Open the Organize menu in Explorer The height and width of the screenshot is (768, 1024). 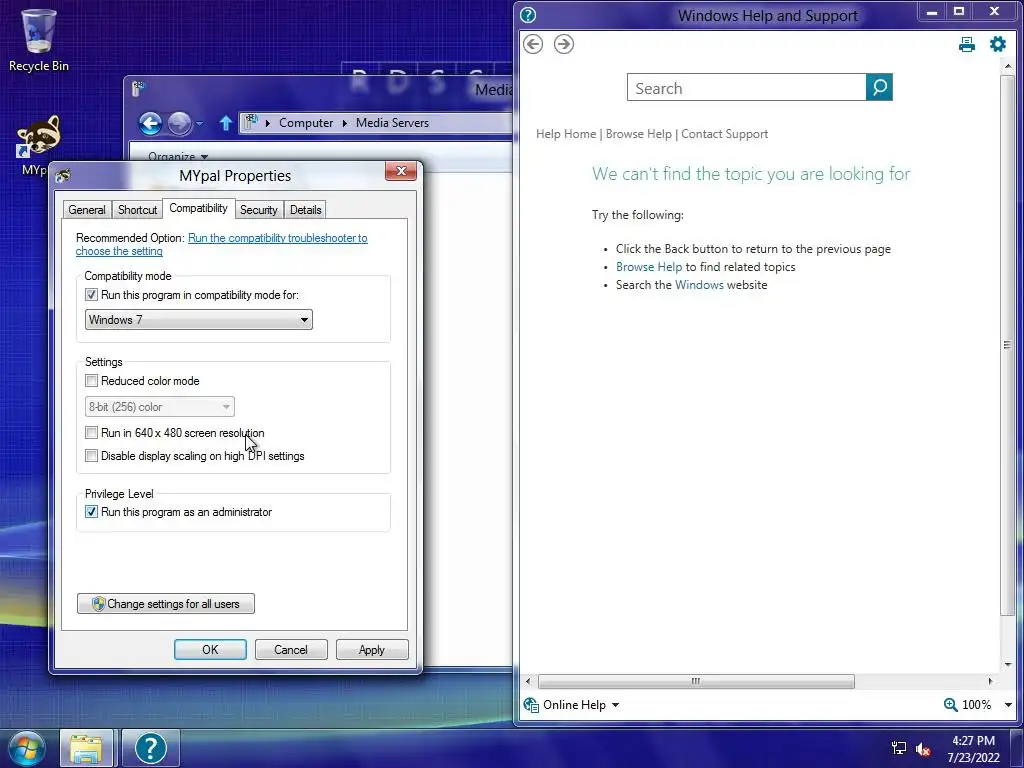(x=178, y=156)
